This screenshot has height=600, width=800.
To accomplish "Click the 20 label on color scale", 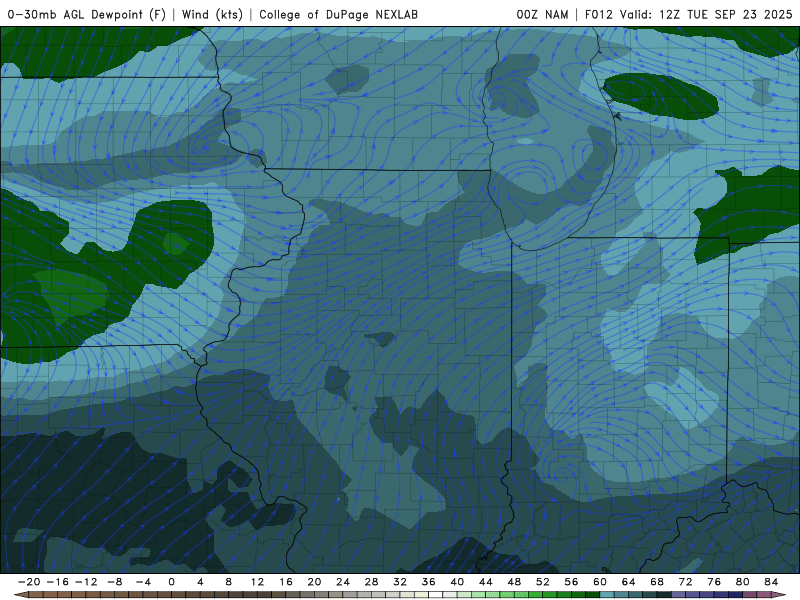I will tap(314, 582).
